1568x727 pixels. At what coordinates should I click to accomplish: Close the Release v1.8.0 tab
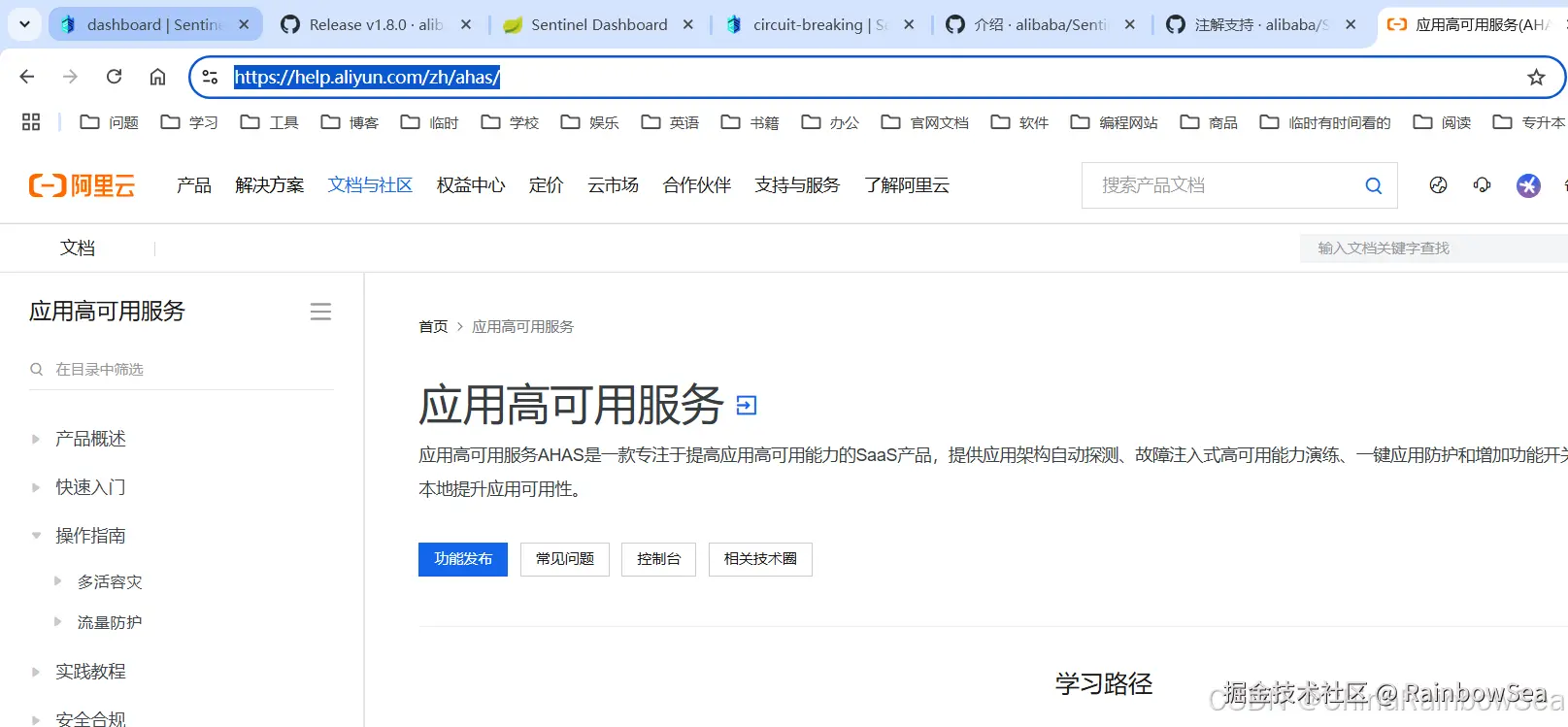[x=466, y=24]
